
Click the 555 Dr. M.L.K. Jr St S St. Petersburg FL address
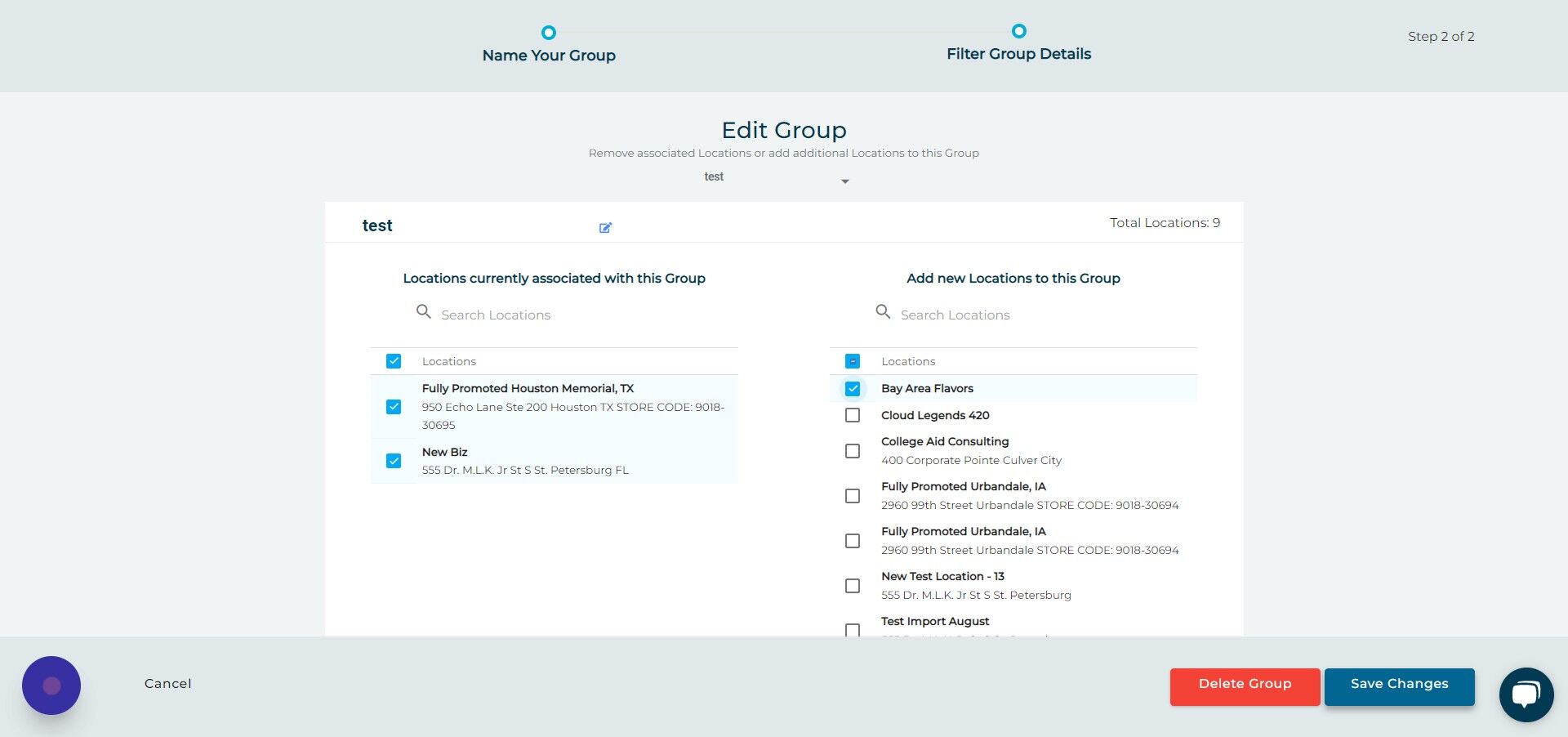click(x=525, y=471)
